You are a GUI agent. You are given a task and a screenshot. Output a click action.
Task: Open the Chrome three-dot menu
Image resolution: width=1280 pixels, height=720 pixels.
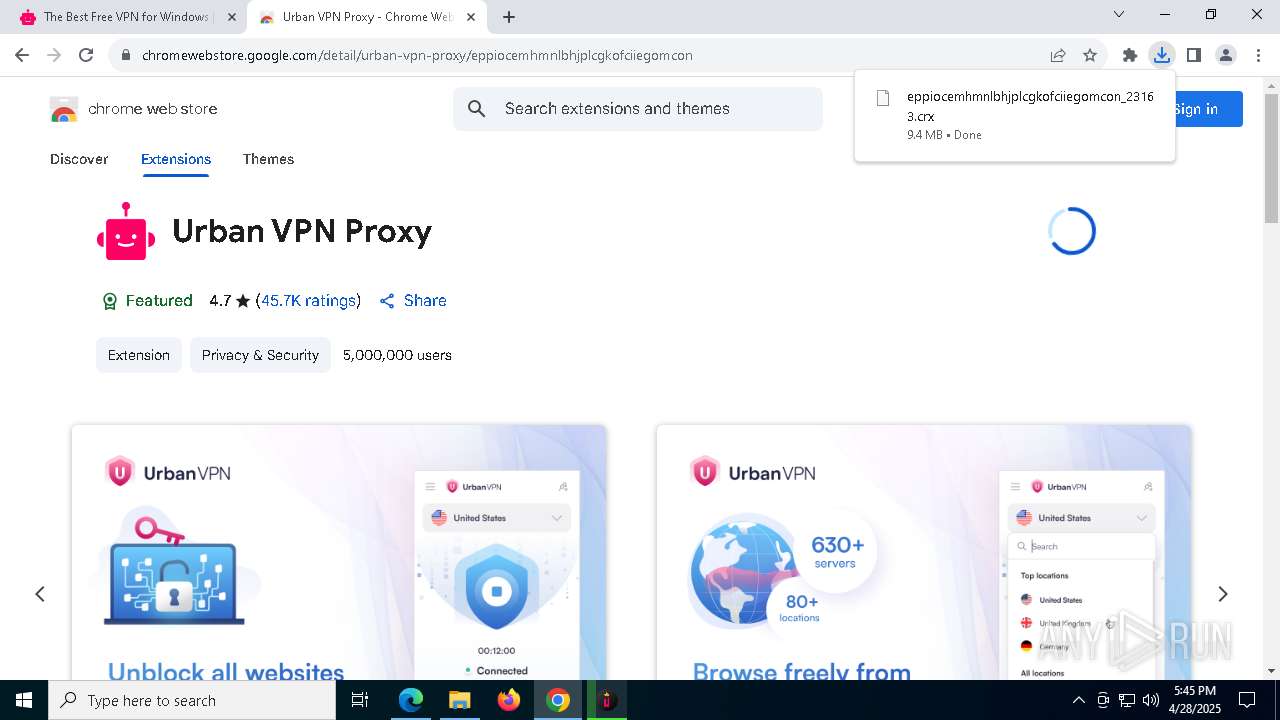(x=1258, y=55)
